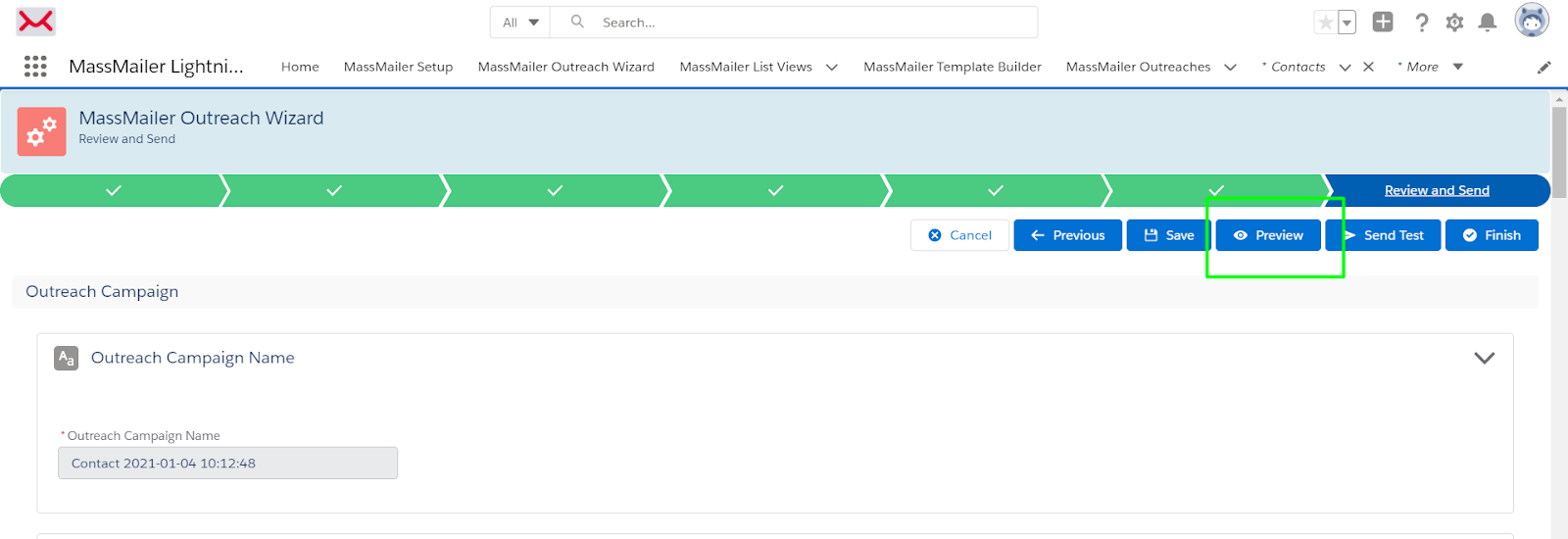Screen dimensions: 1568x539
Task: Open the MassMailer Outreaches tab
Action: [1138, 67]
